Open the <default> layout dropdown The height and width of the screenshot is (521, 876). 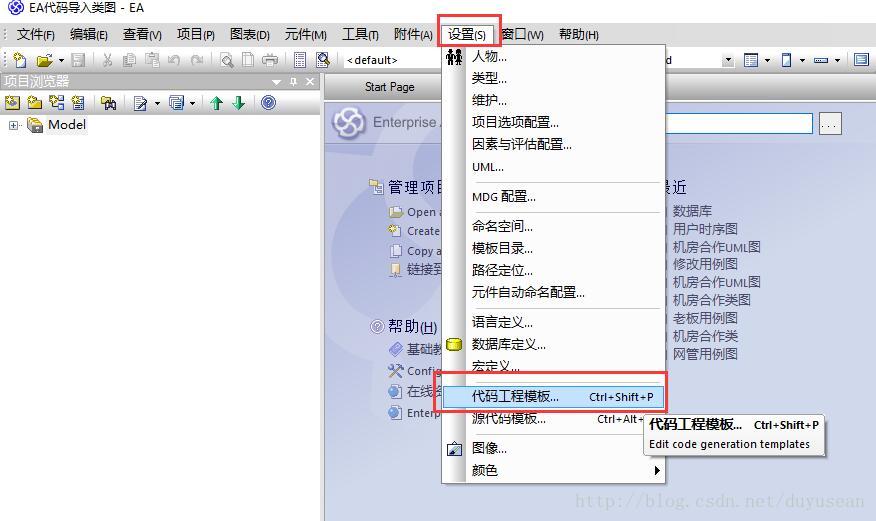click(391, 60)
